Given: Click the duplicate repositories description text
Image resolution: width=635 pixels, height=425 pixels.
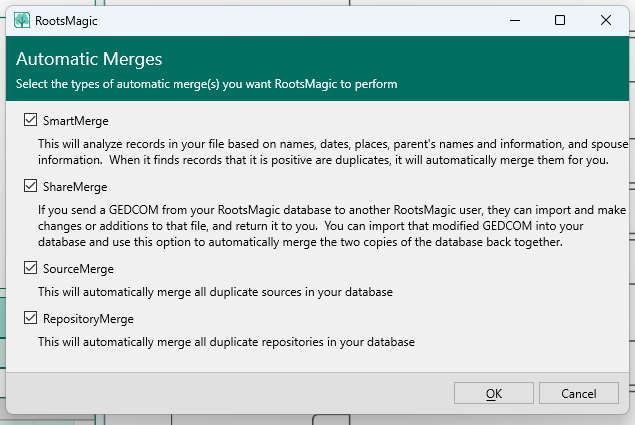Looking at the screenshot, I should point(226,342).
